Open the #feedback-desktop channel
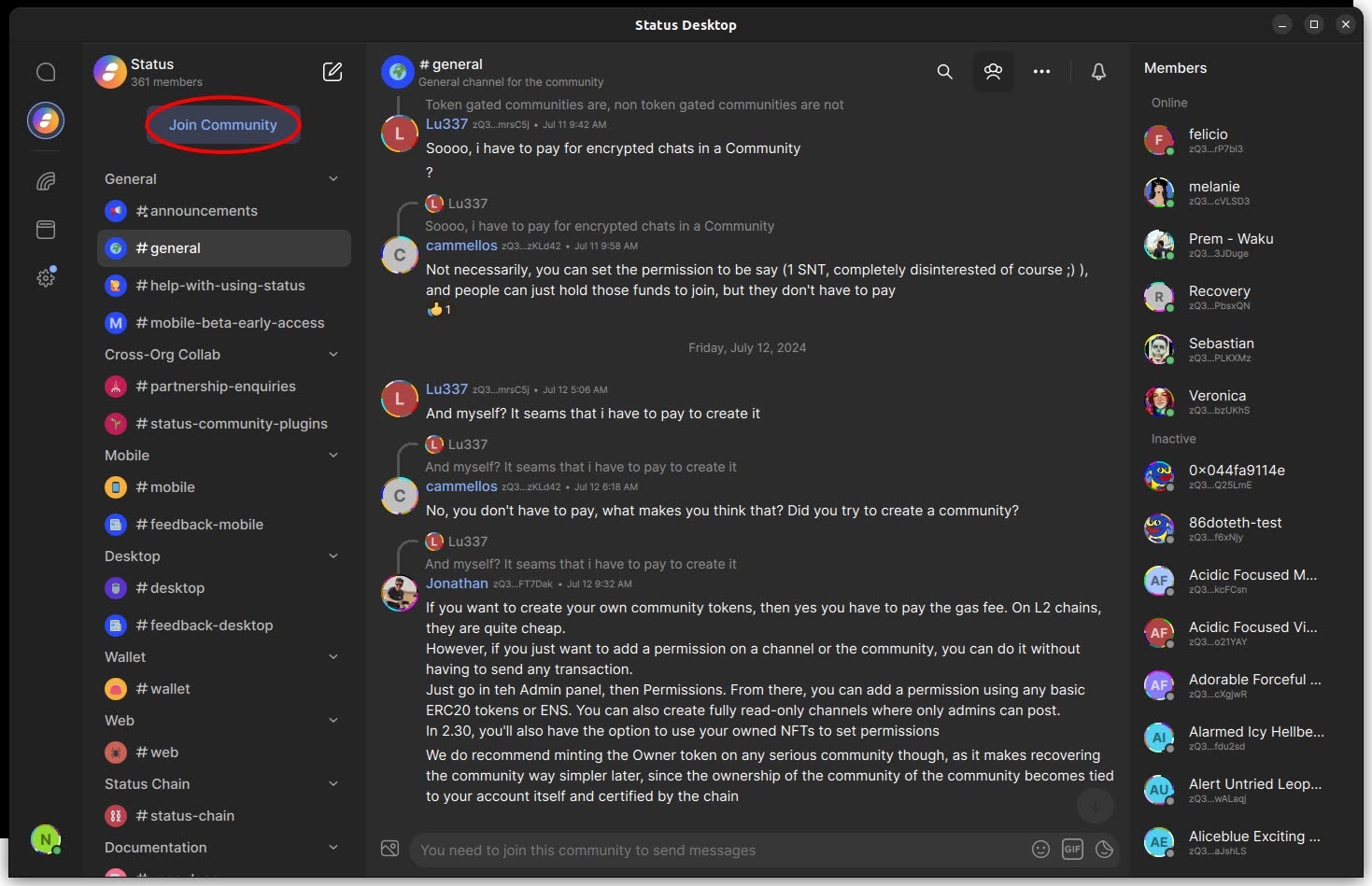This screenshot has height=886, width=1372. 224,626
